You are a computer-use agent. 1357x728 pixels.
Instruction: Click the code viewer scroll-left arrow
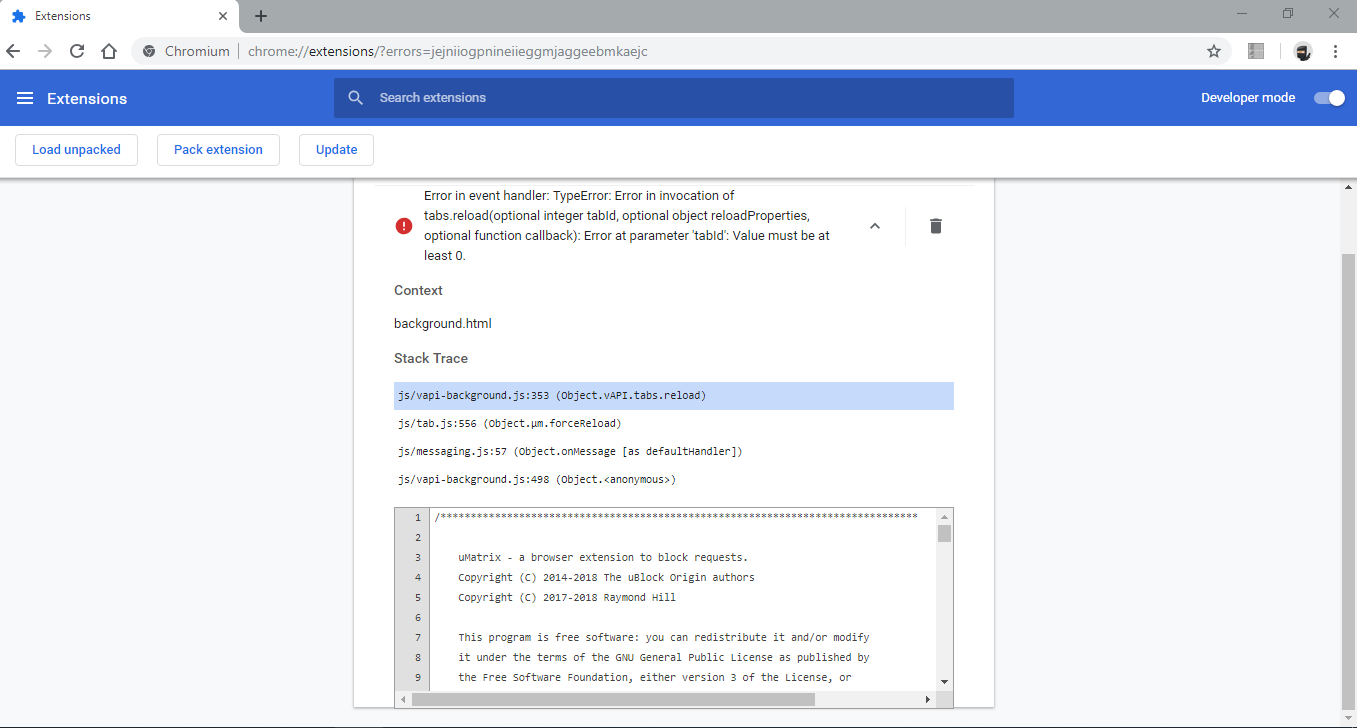point(403,700)
